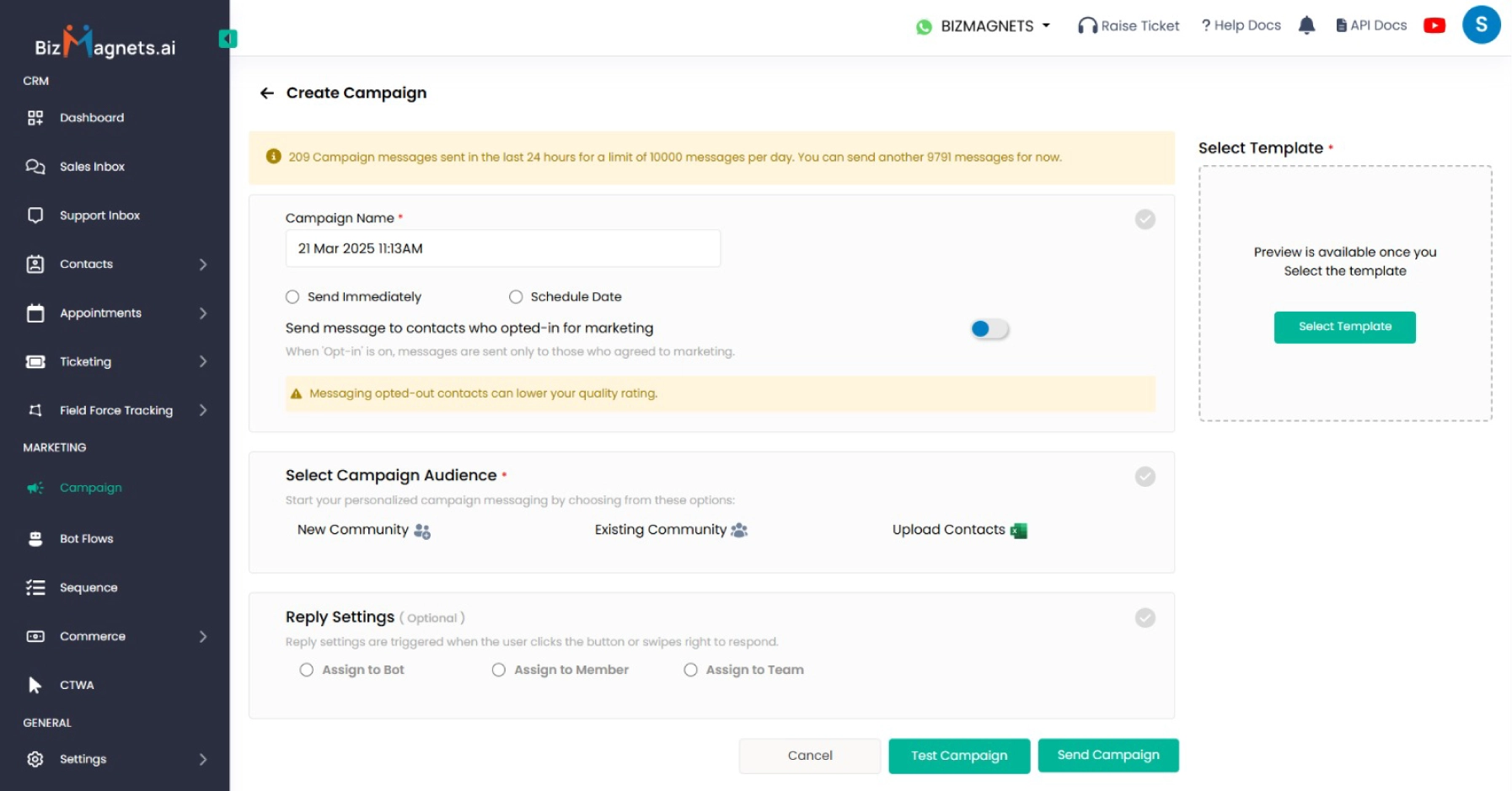Image resolution: width=1512 pixels, height=791 pixels.
Task: Select Send Immediately radio button
Action: click(x=292, y=297)
